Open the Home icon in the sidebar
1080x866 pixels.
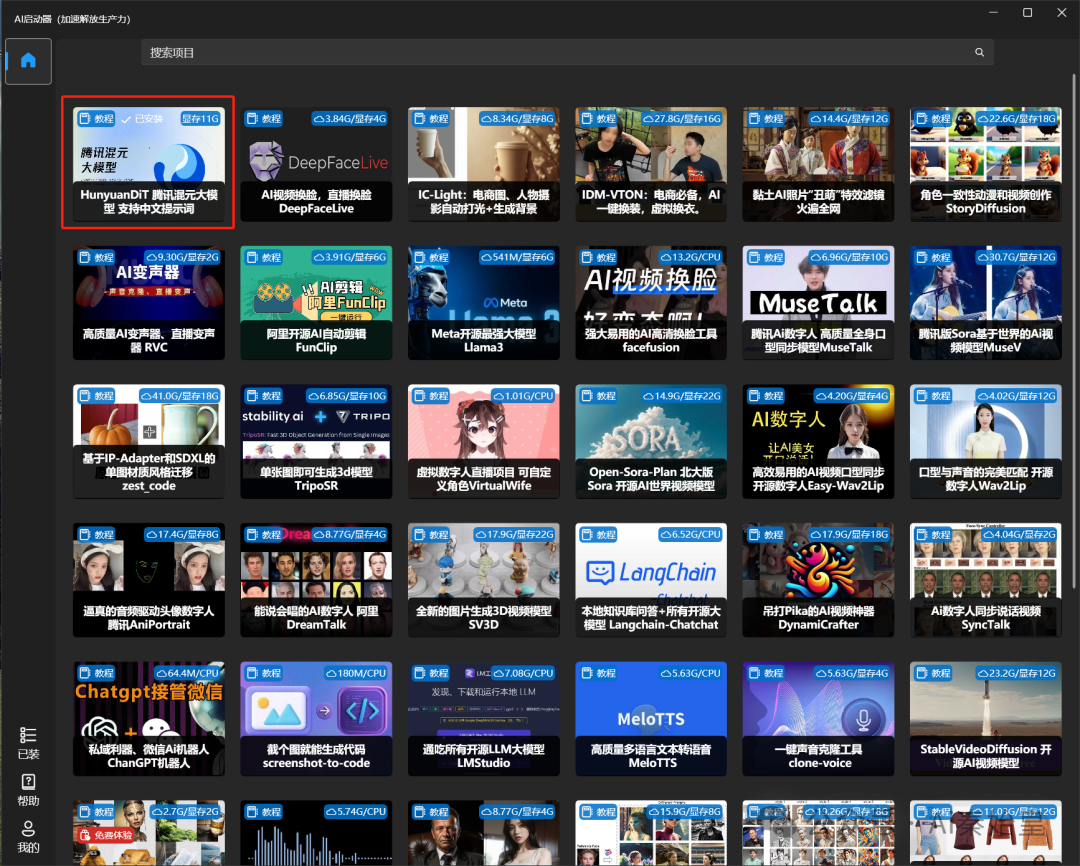28,61
